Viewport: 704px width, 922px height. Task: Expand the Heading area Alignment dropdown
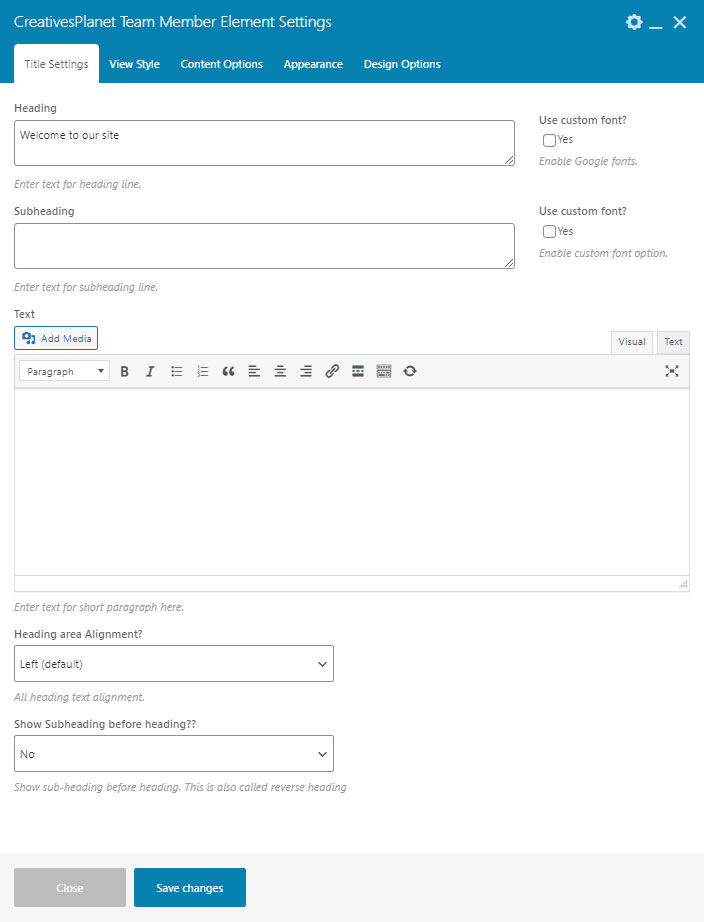174,664
